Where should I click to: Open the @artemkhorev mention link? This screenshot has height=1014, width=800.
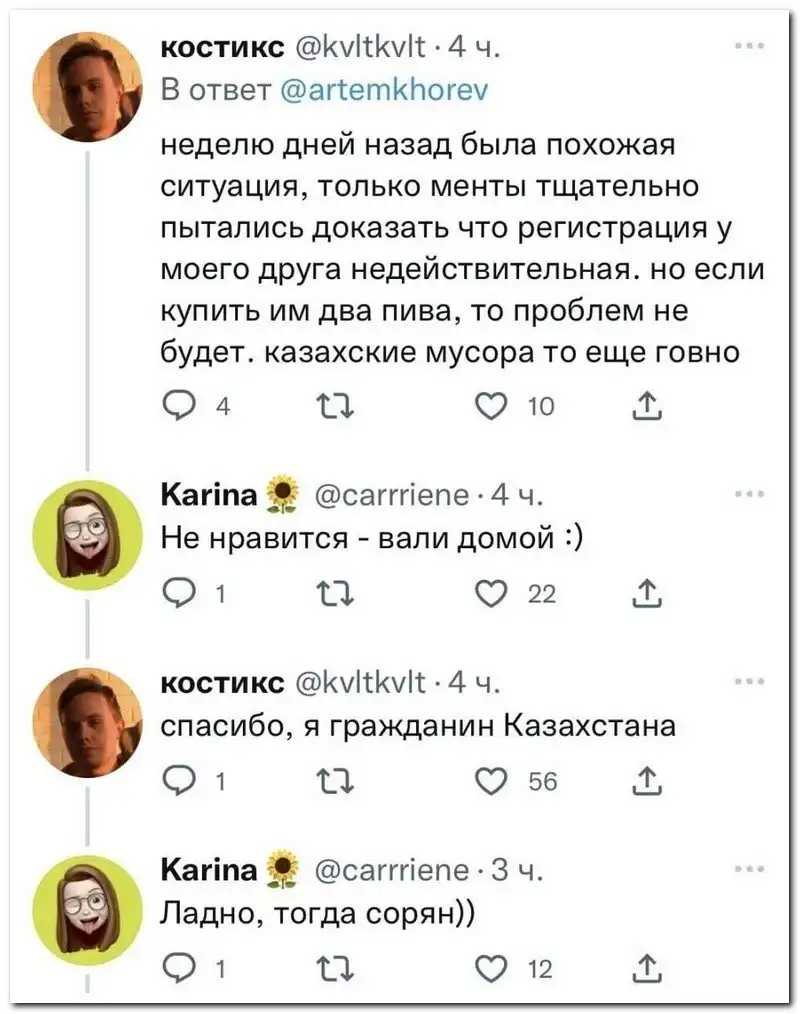click(x=380, y=91)
